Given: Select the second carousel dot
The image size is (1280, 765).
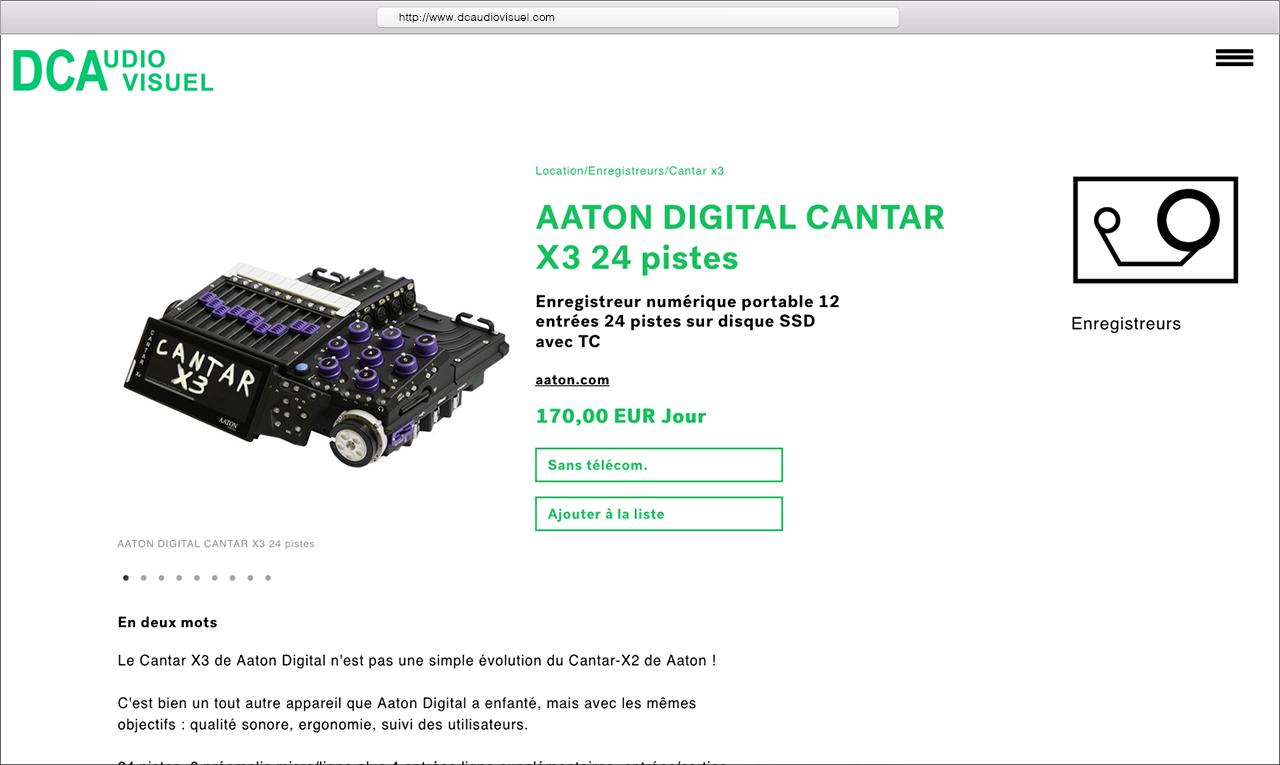Looking at the screenshot, I should (144, 577).
